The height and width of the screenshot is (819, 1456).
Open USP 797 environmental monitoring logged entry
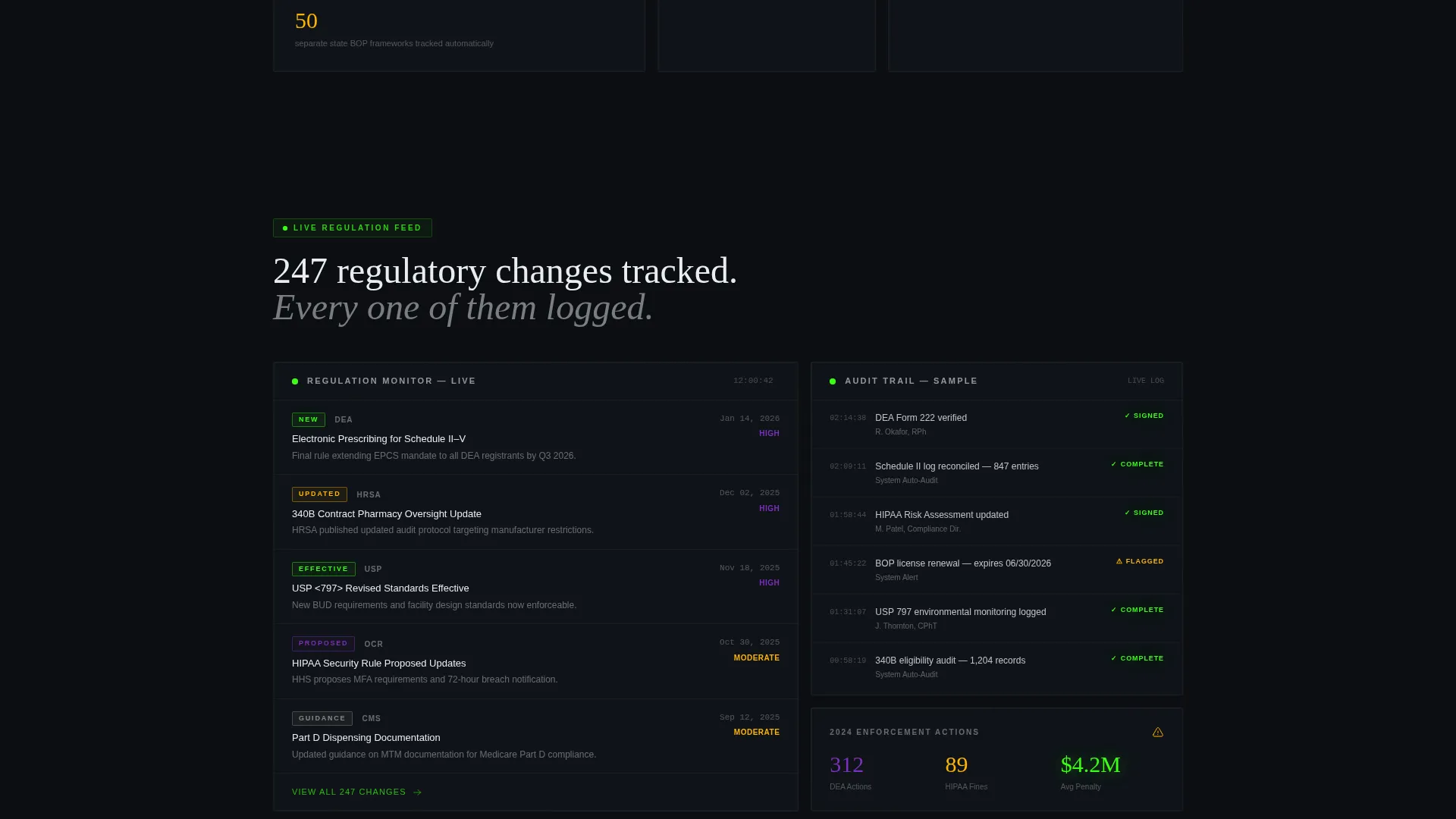[x=996, y=619]
